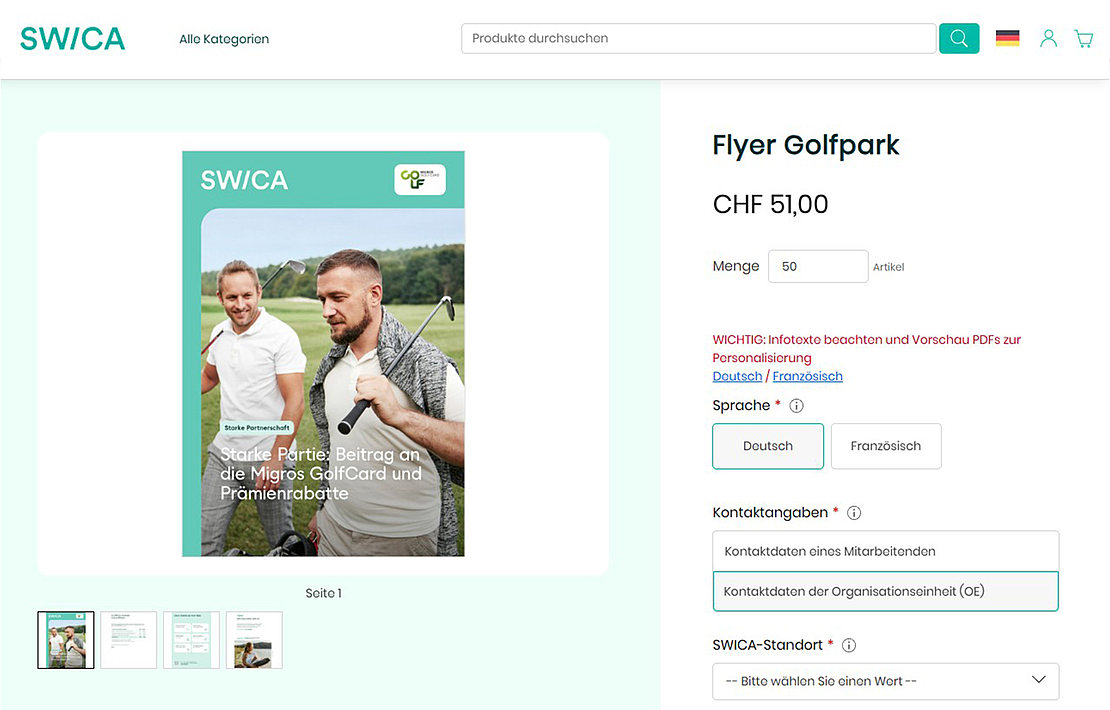
Task: Click the SWICA logo in header
Action: click(72, 39)
